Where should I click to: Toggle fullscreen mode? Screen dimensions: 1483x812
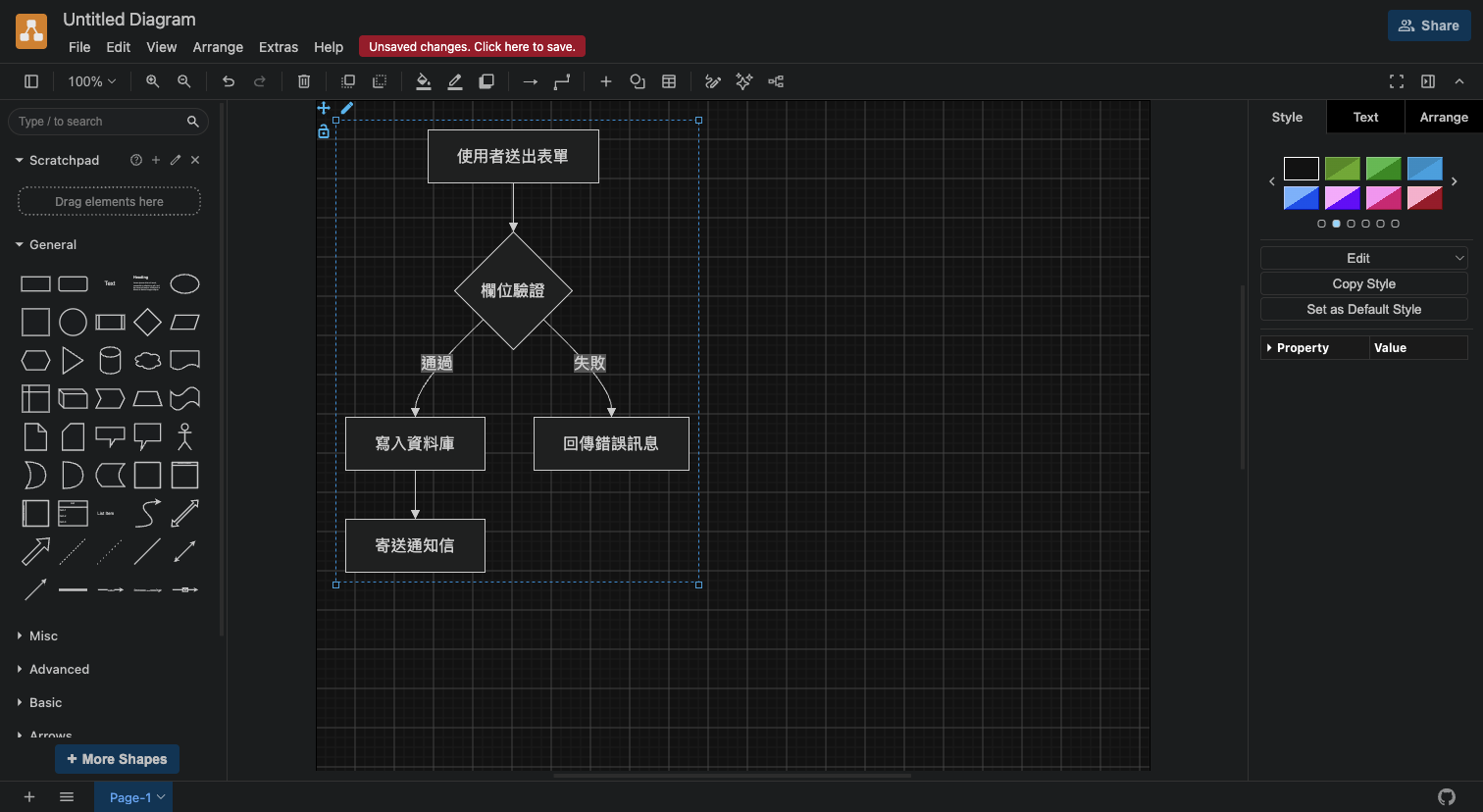[x=1397, y=81]
